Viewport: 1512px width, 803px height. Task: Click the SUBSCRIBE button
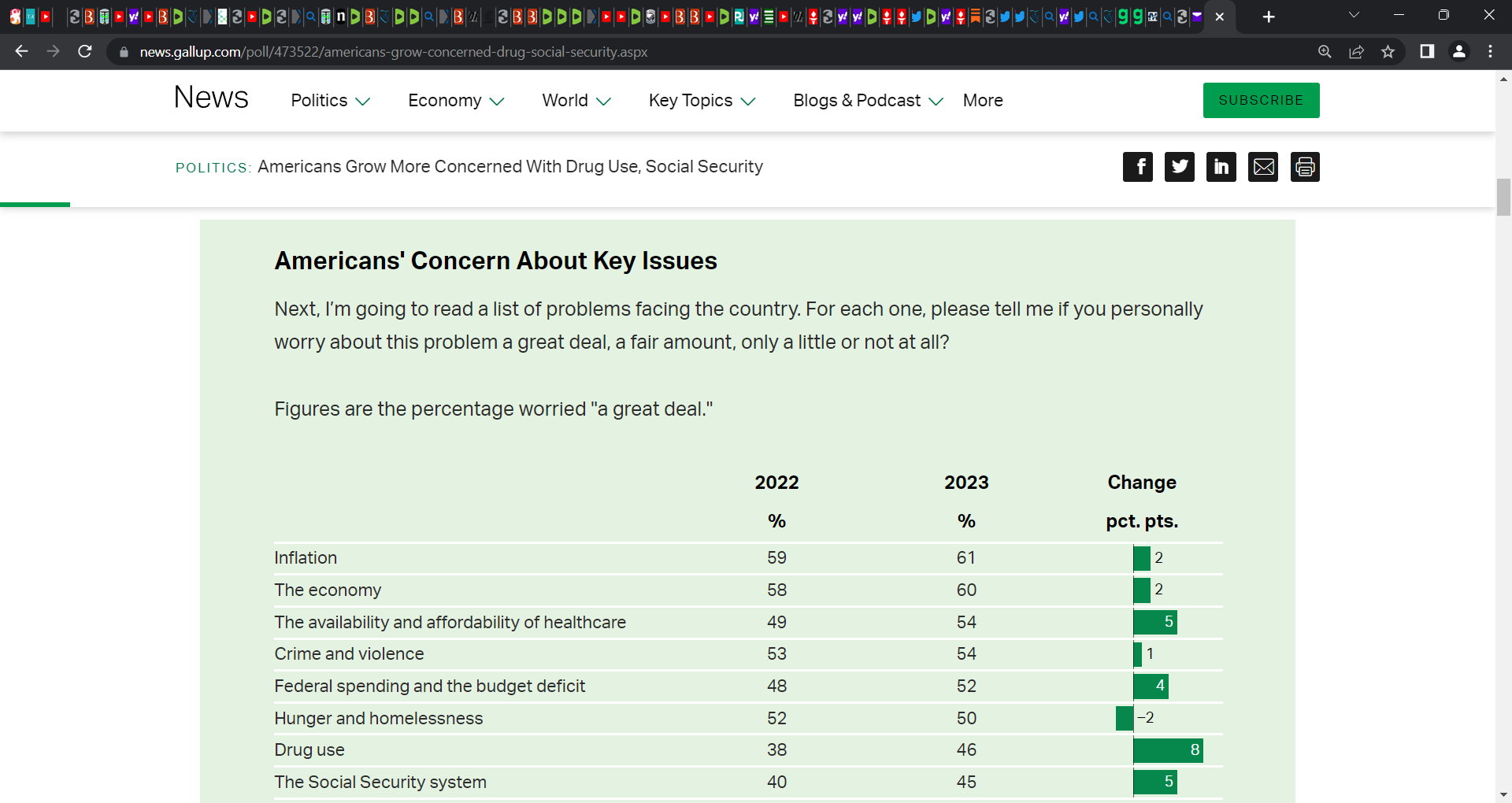coord(1261,100)
